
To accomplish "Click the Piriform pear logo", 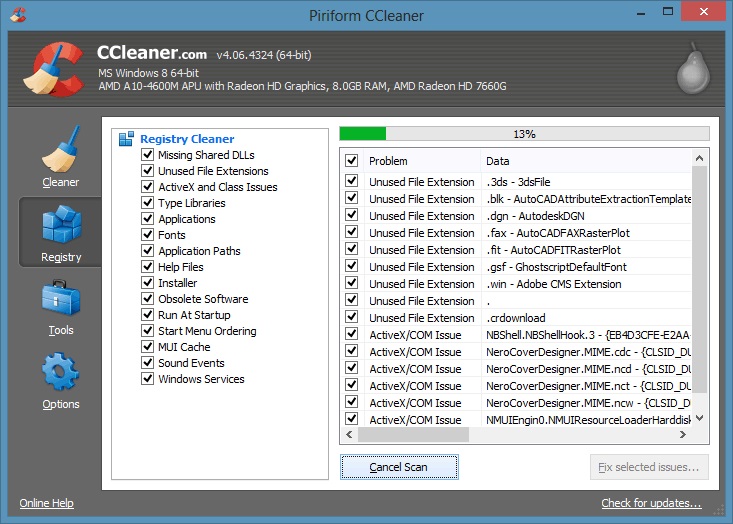I will pyautogui.click(x=694, y=68).
